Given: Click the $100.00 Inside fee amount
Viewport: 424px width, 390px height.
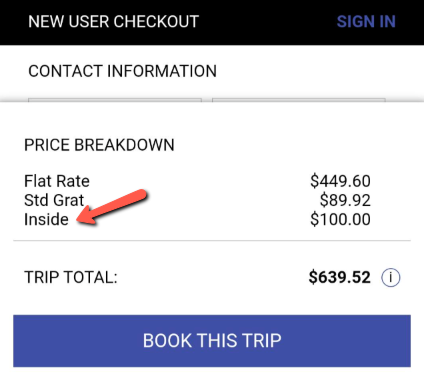Looking at the screenshot, I should click(x=340, y=219).
